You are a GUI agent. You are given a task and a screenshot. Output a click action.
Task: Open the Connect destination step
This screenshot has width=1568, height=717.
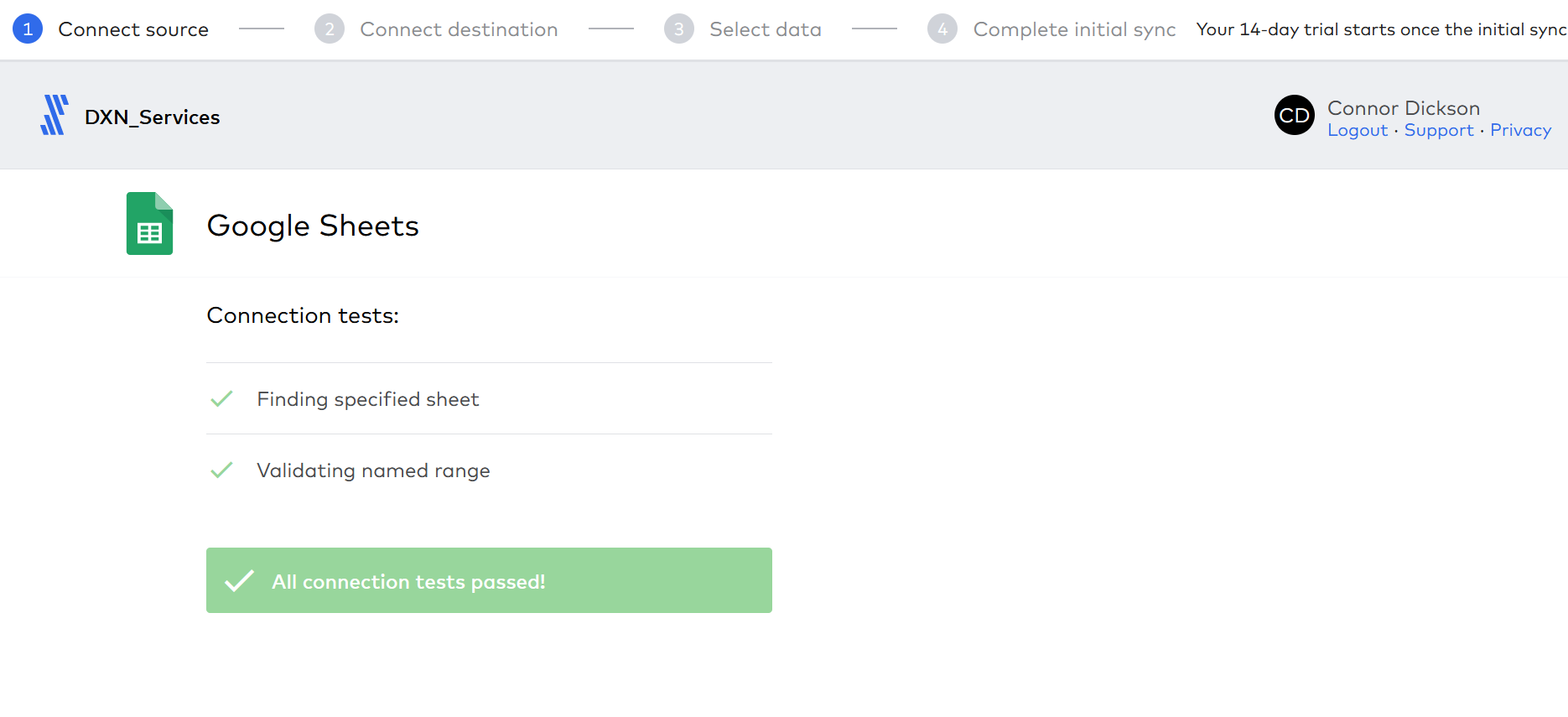coord(459,29)
